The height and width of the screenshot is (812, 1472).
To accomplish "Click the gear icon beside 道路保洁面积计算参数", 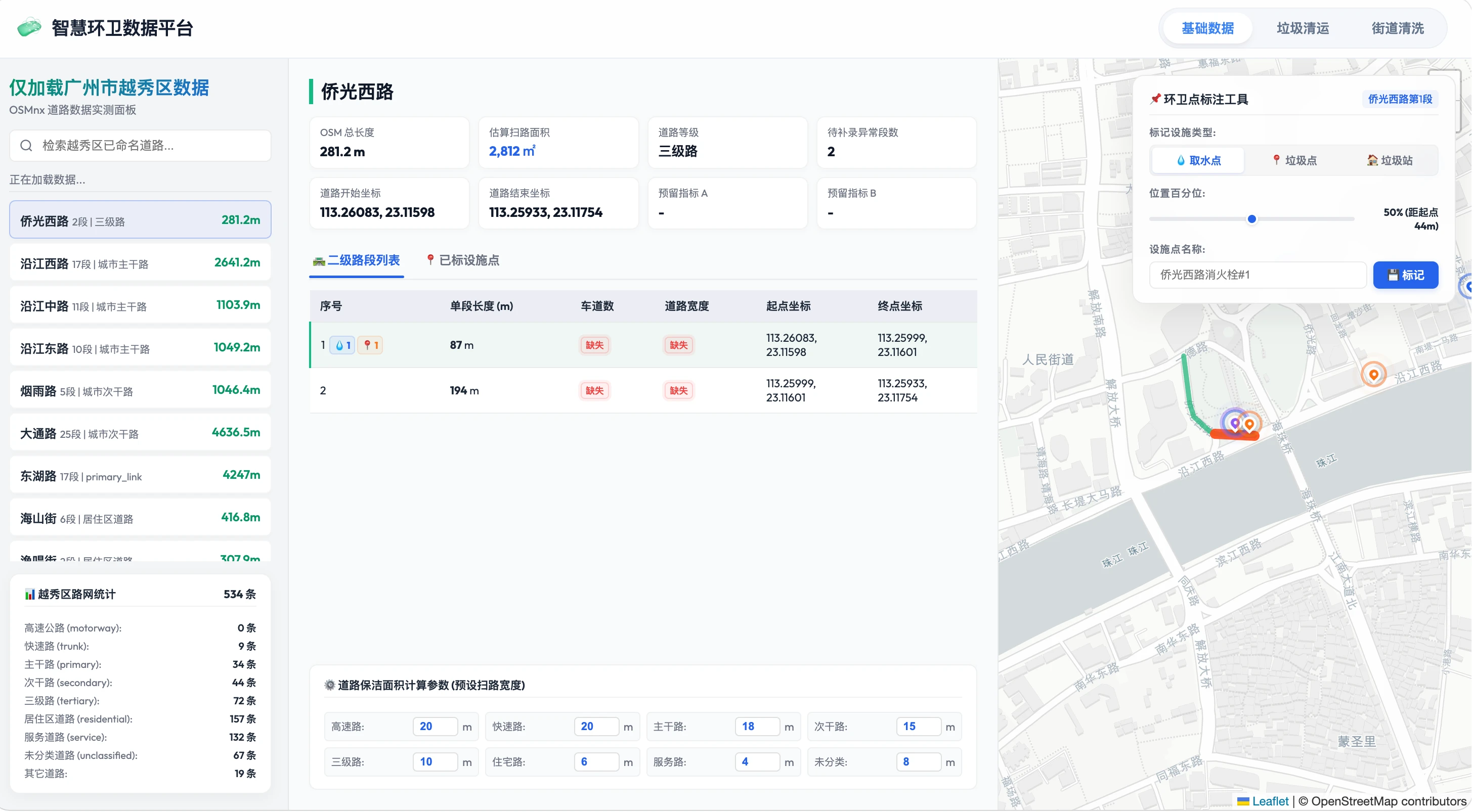I will [x=330, y=685].
